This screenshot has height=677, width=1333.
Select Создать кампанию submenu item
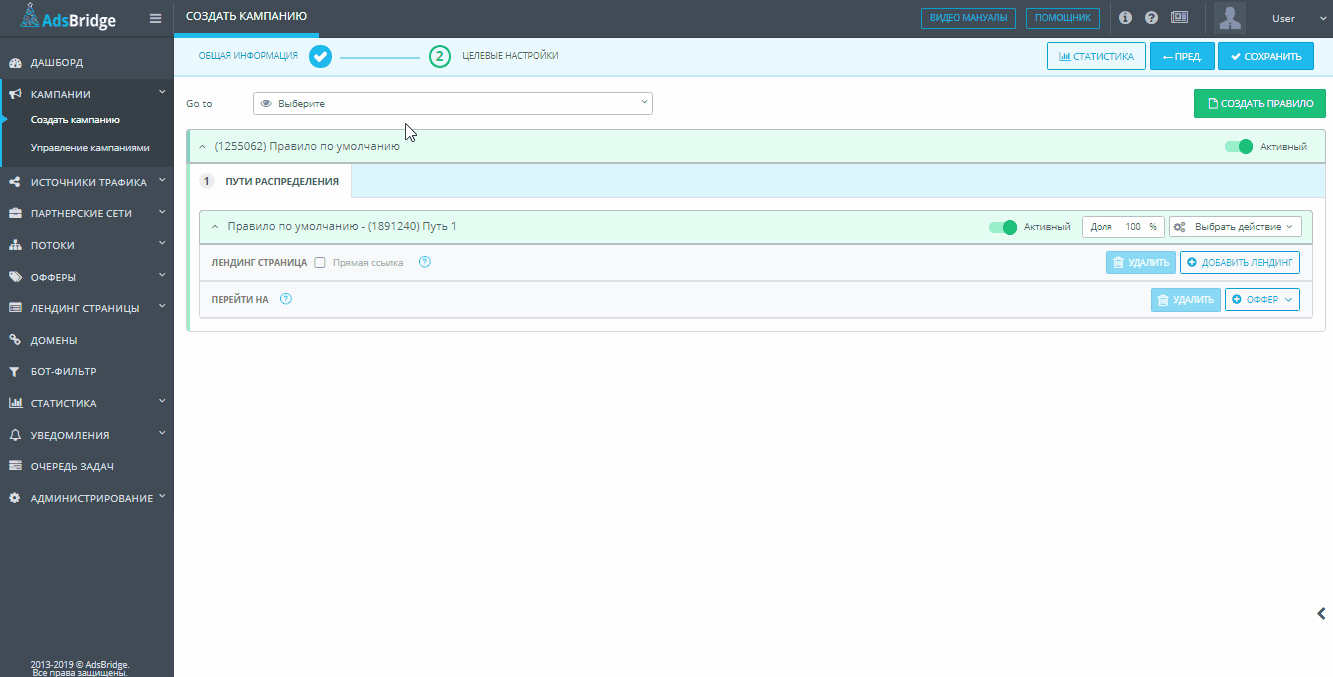click(x=75, y=119)
